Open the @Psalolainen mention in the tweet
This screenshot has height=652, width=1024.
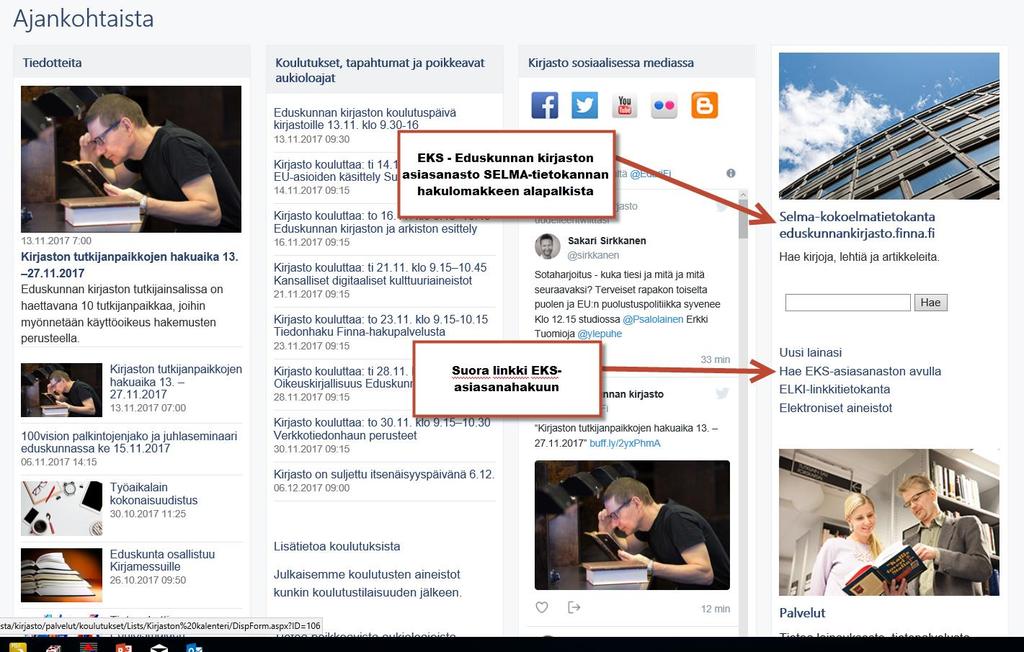(x=652, y=319)
